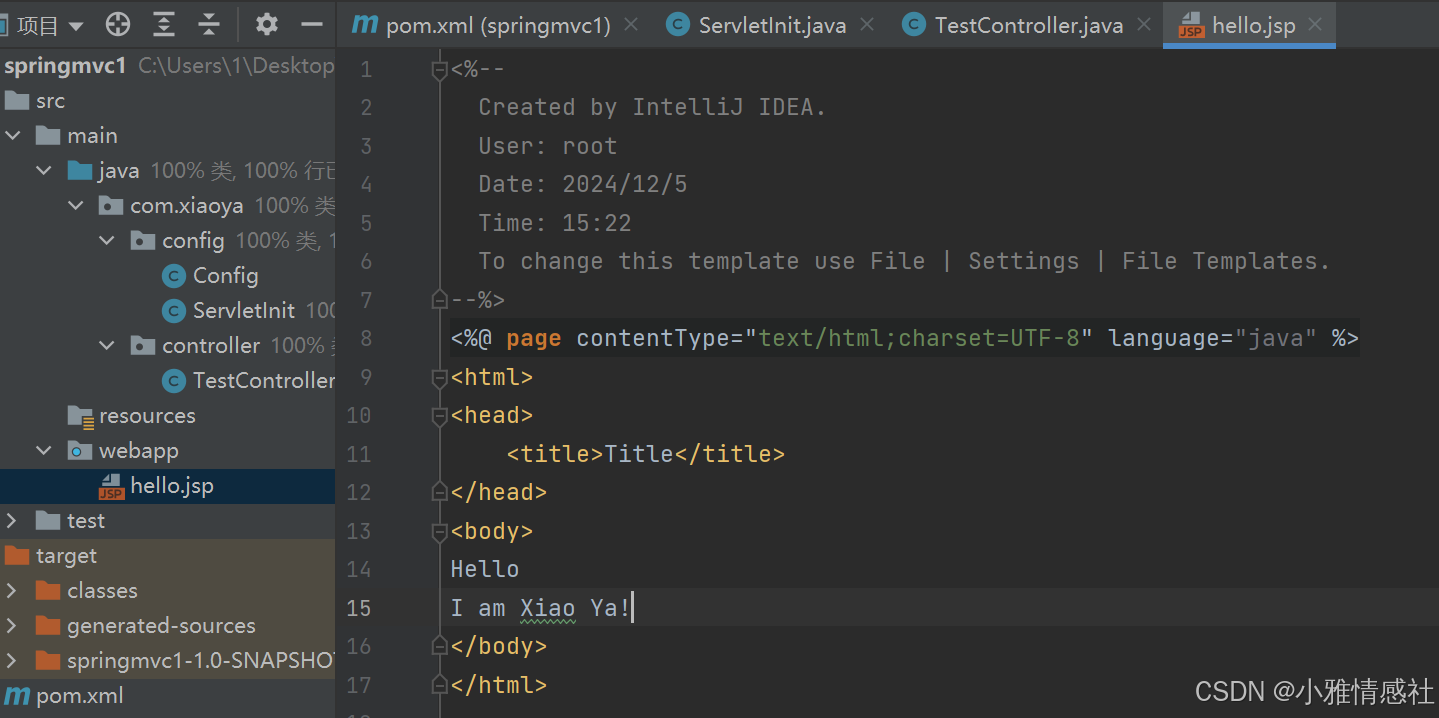The width and height of the screenshot is (1439, 718).
Task: Switch to the pom.xml (springmvc1) tab
Action: (x=482, y=25)
